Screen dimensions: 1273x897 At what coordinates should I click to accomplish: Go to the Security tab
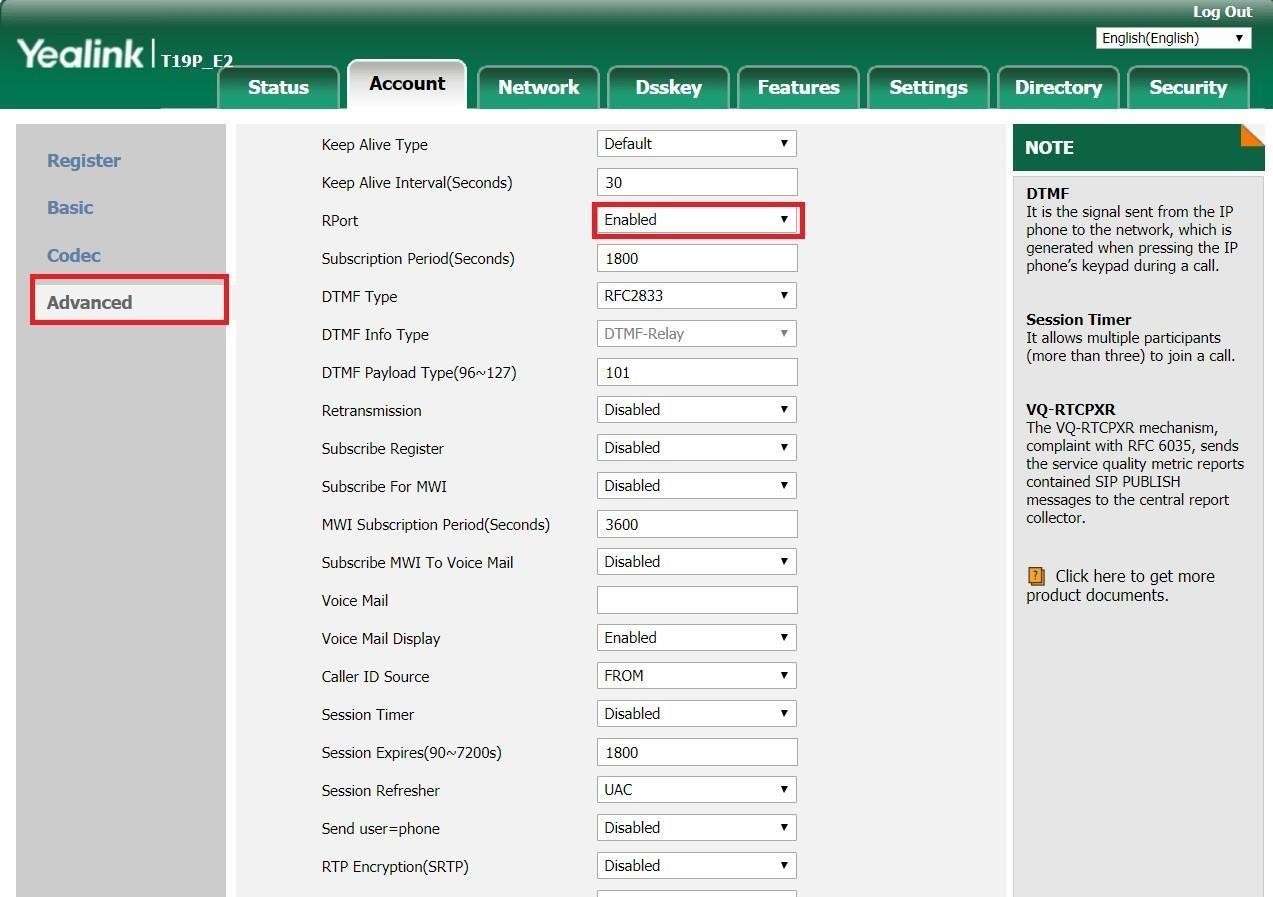[x=1187, y=87]
